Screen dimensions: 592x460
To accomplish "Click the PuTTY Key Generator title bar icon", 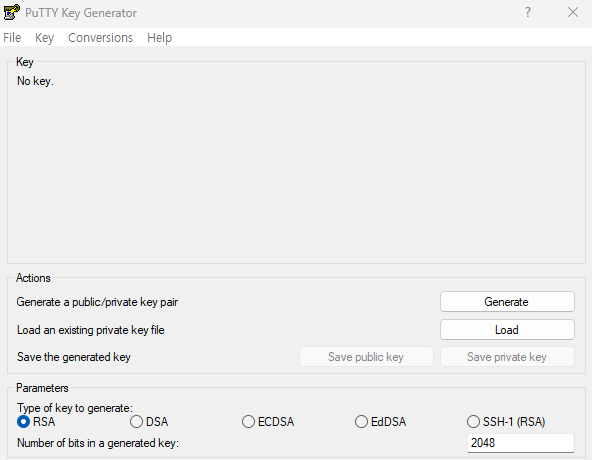I will point(11,12).
